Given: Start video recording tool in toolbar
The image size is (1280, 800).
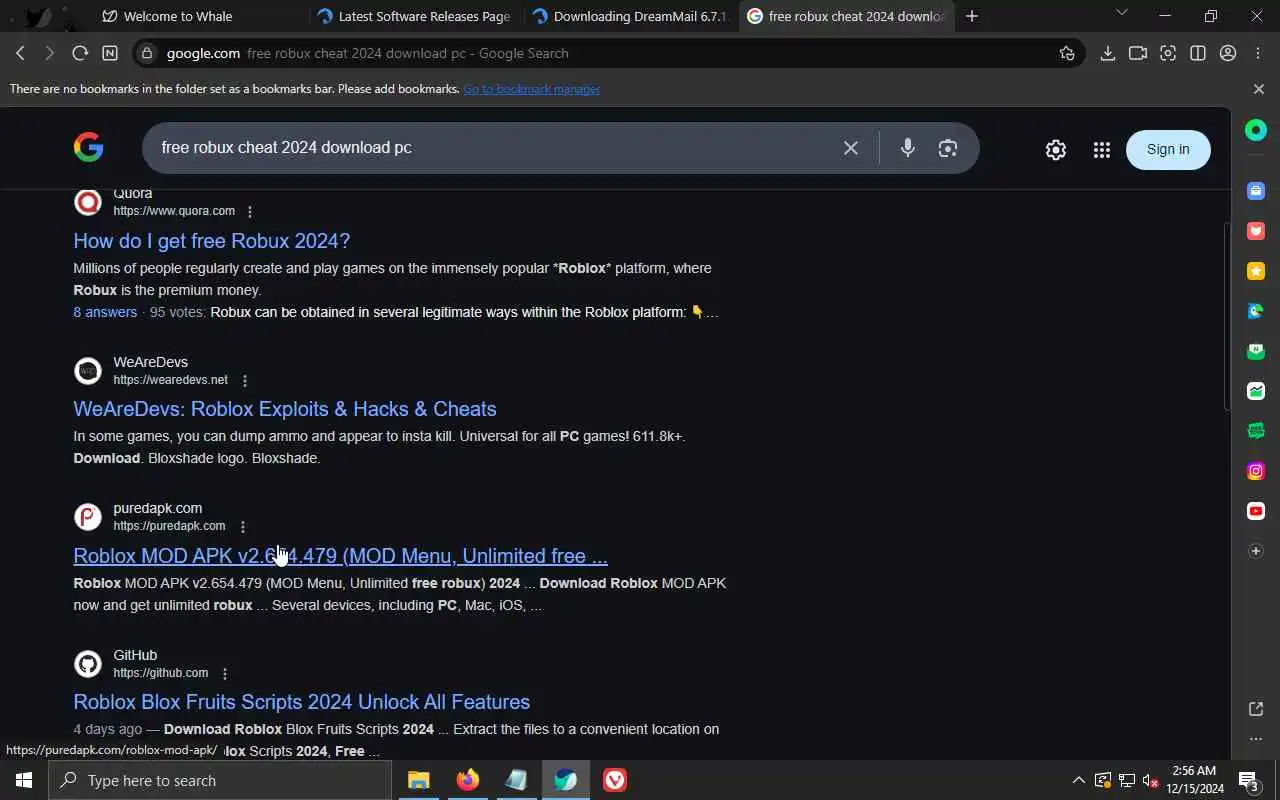Looking at the screenshot, I should click(x=1137, y=53).
